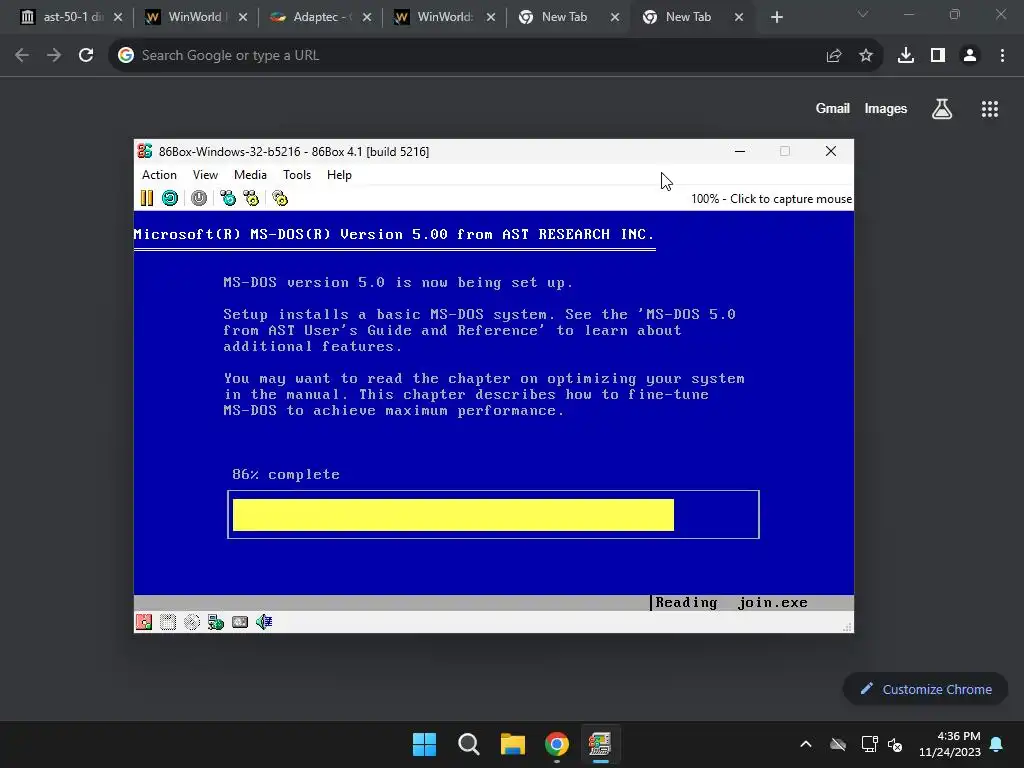Open Chrome from taskbar

[557, 744]
